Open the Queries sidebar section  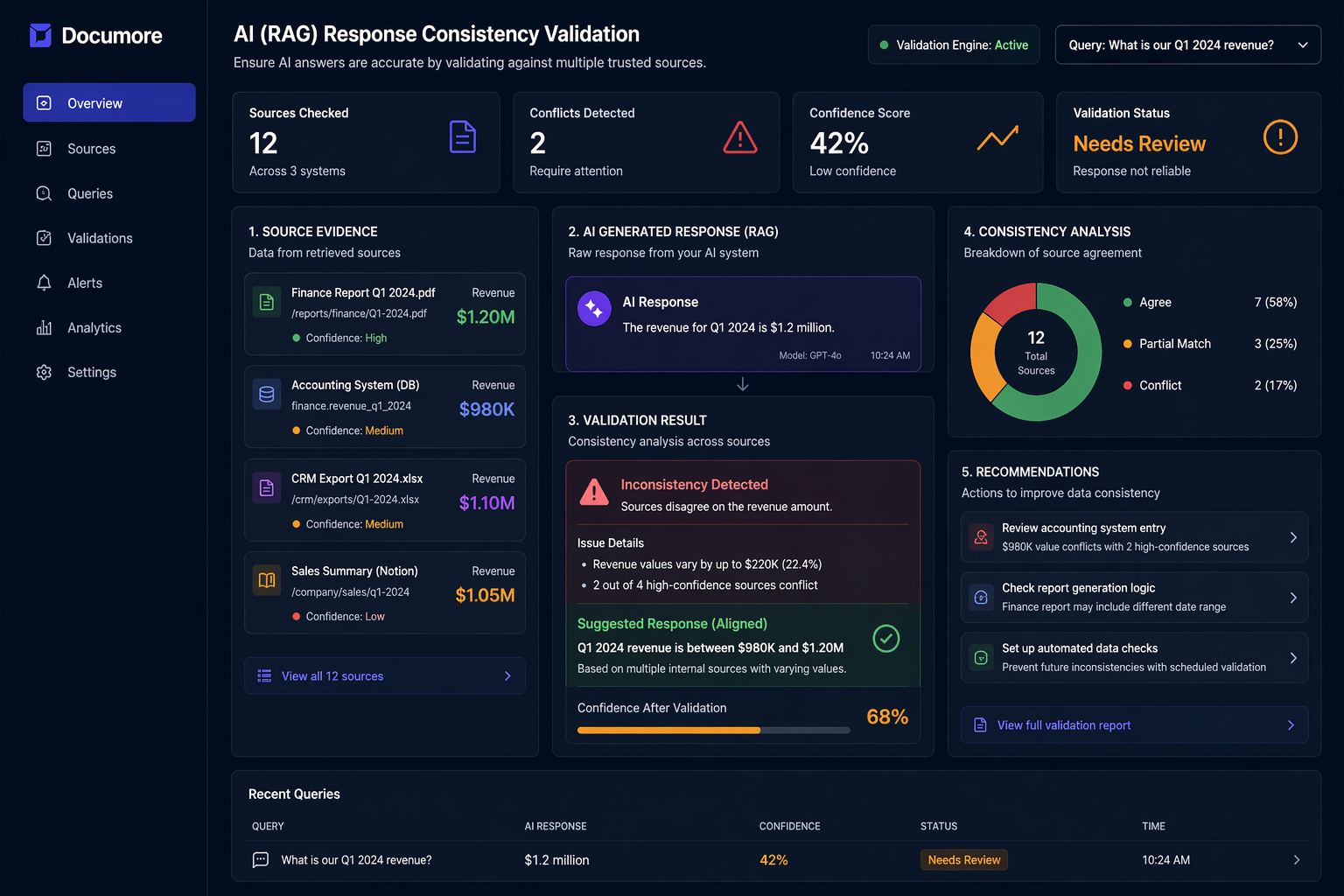pos(109,193)
